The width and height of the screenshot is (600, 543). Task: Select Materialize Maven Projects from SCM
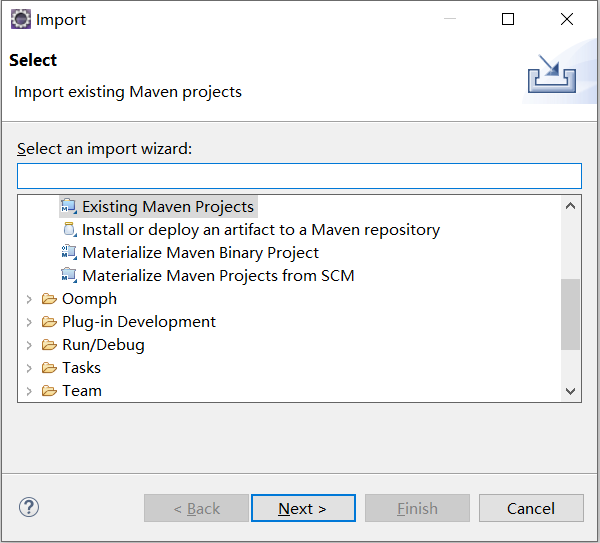point(218,276)
